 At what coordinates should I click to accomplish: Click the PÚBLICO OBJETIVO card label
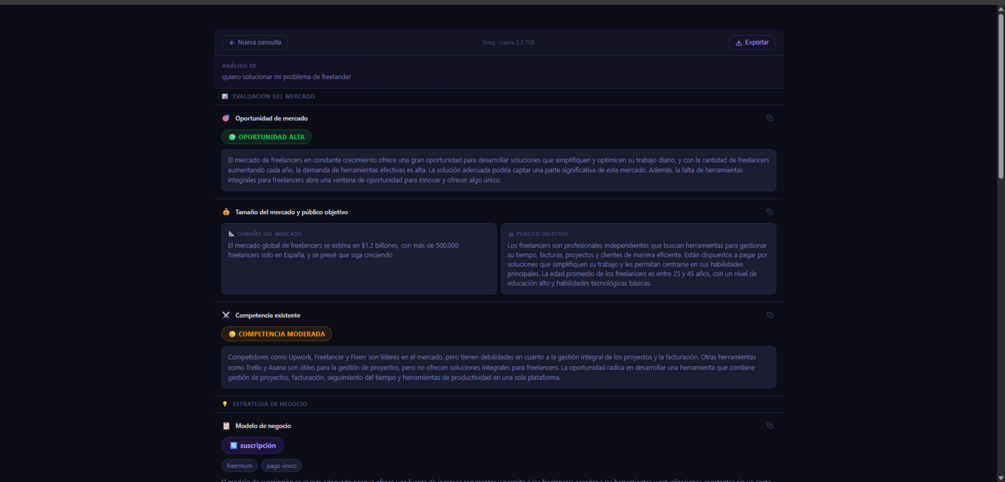[x=542, y=234]
